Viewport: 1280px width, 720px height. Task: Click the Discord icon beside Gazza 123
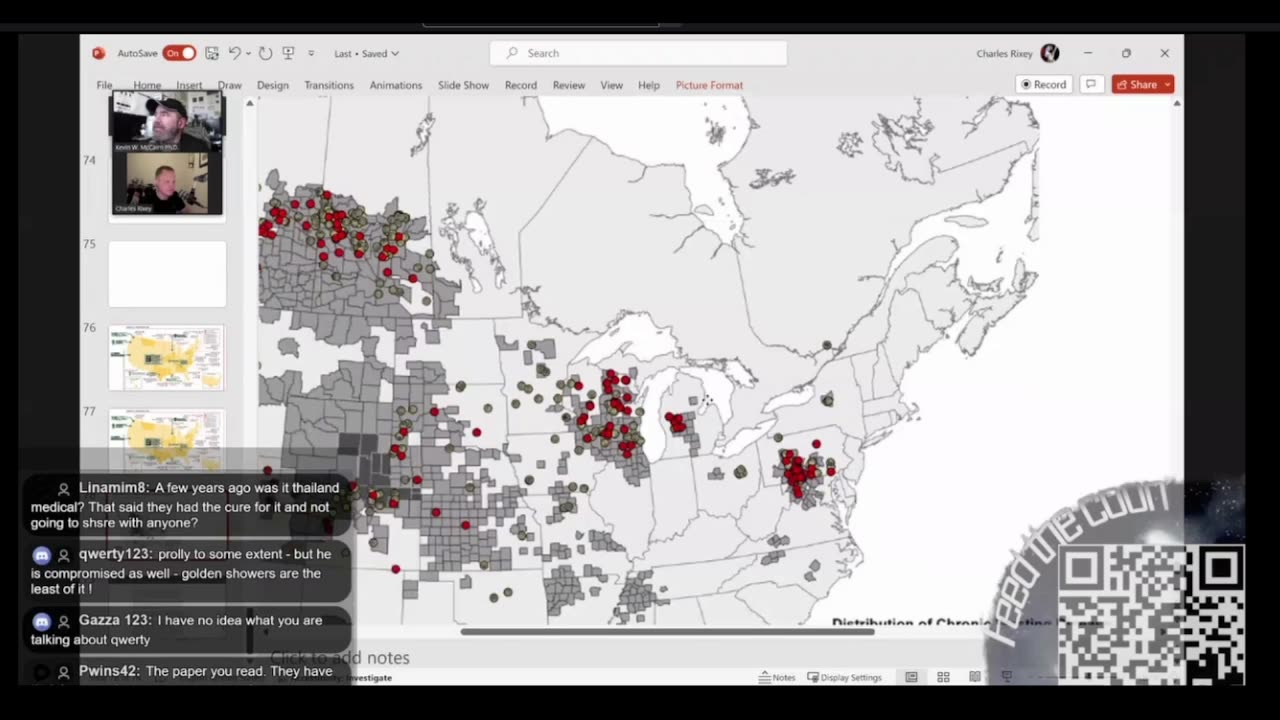[41, 621]
